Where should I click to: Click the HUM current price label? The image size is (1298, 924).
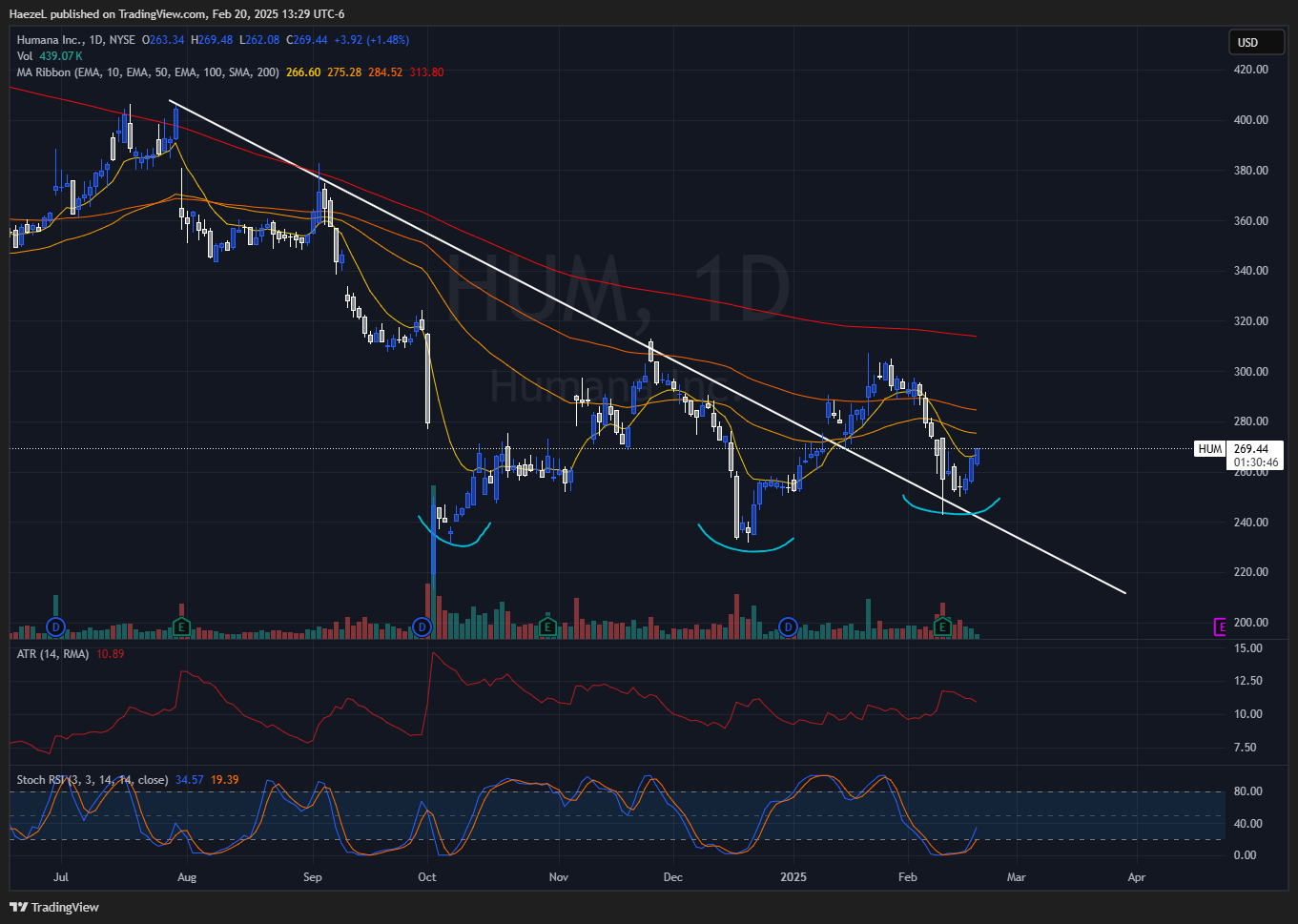(1209, 448)
